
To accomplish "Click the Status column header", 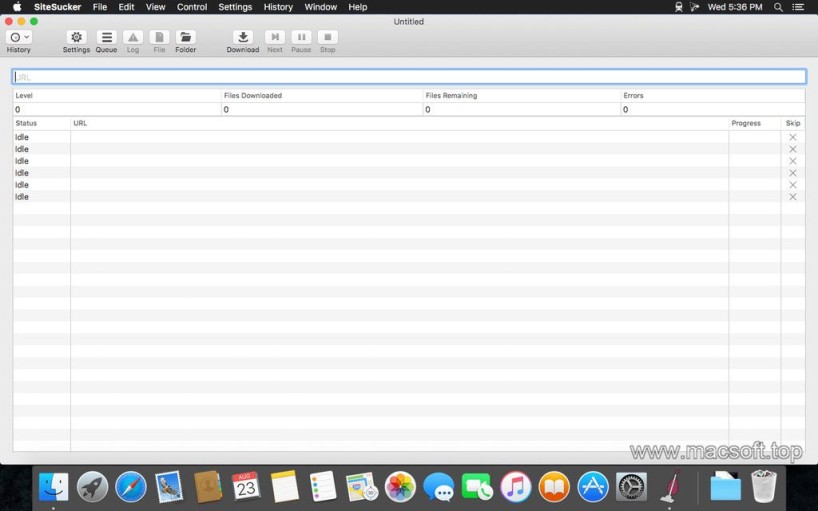I will [27, 123].
